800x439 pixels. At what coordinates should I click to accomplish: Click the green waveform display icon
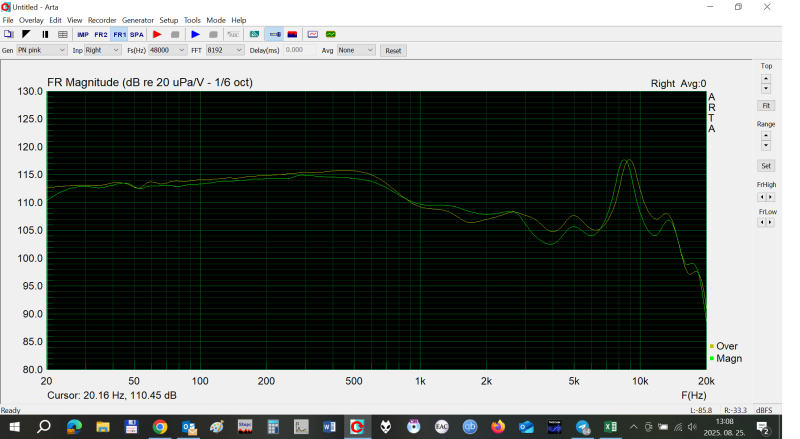(331, 34)
